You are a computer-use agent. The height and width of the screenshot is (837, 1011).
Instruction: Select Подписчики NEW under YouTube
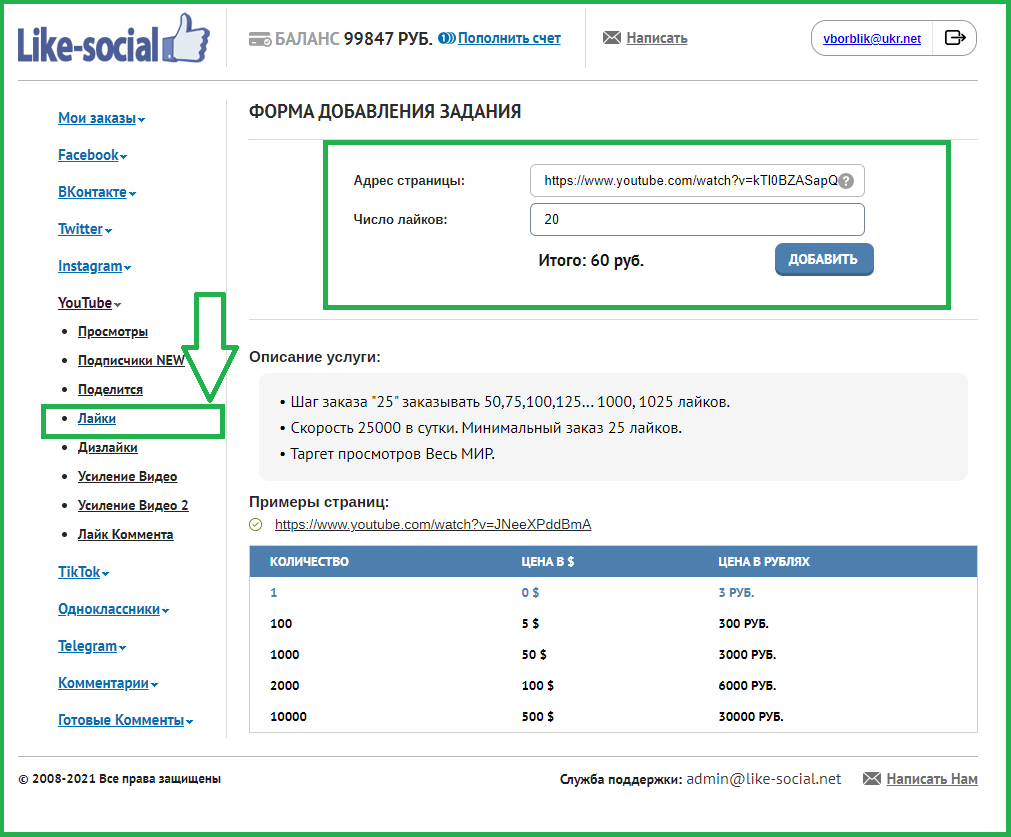pos(132,360)
